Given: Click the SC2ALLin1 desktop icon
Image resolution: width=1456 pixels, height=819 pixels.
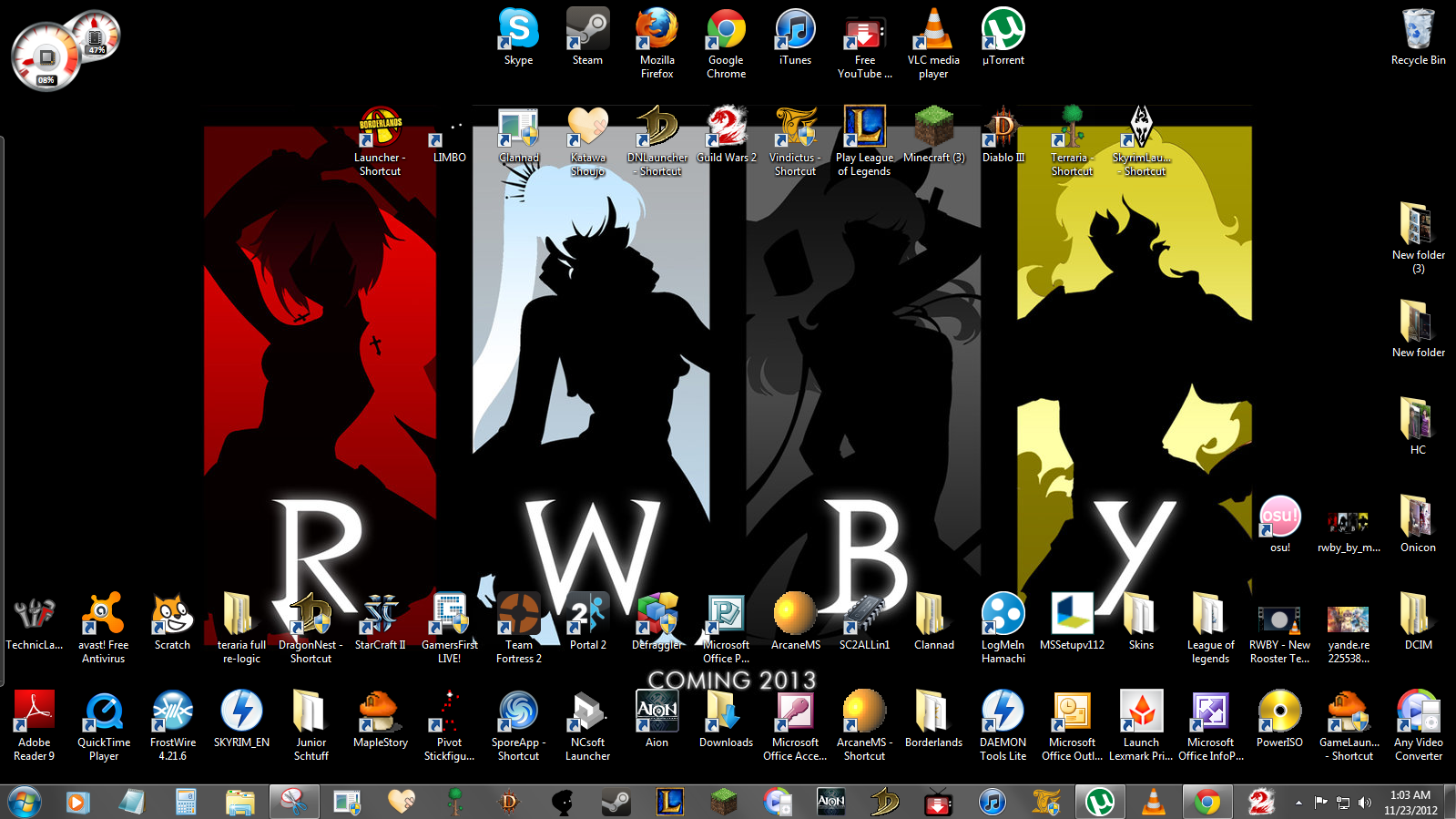Looking at the screenshot, I should pos(864,622).
